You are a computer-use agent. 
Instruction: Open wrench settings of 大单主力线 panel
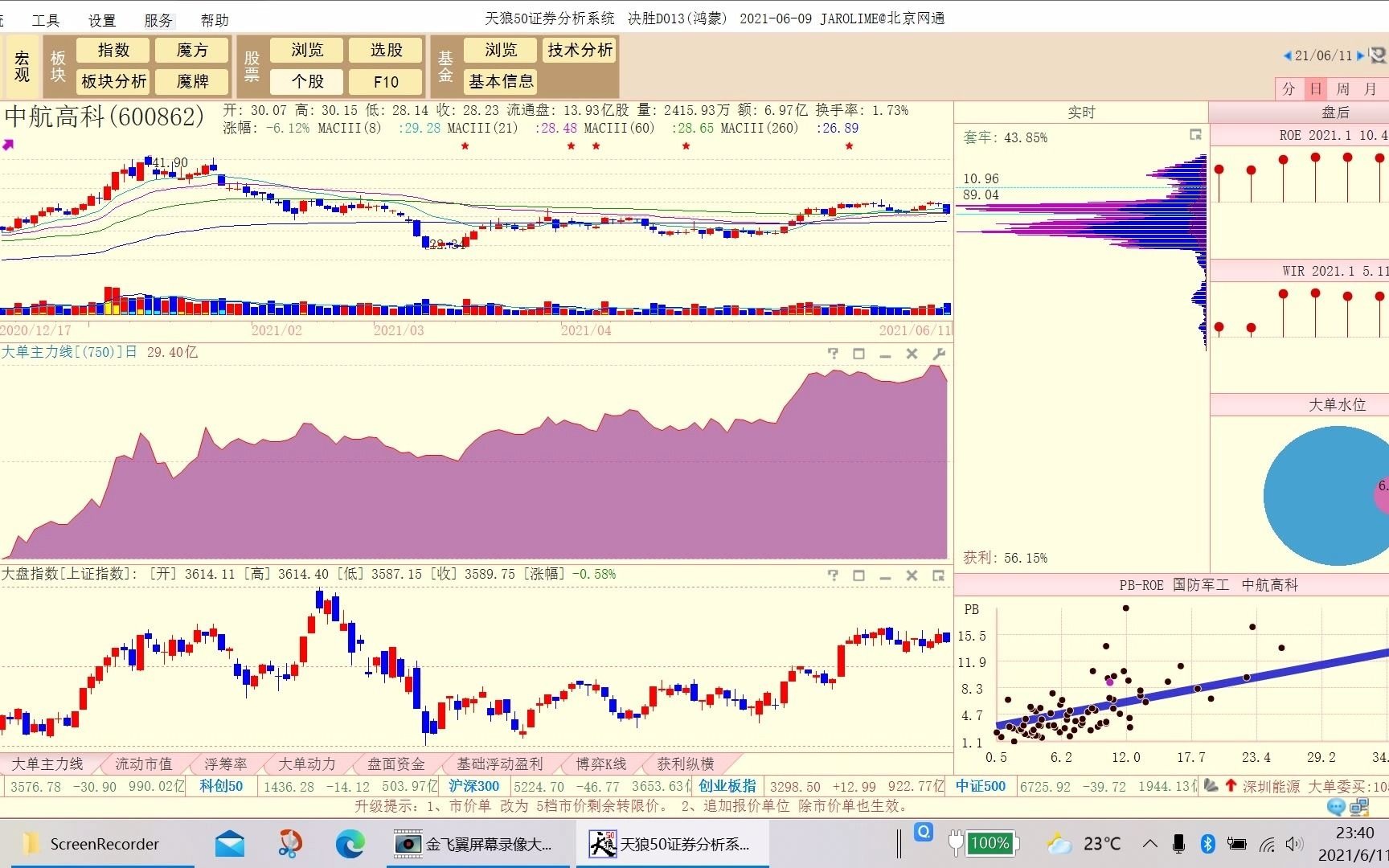tap(938, 354)
